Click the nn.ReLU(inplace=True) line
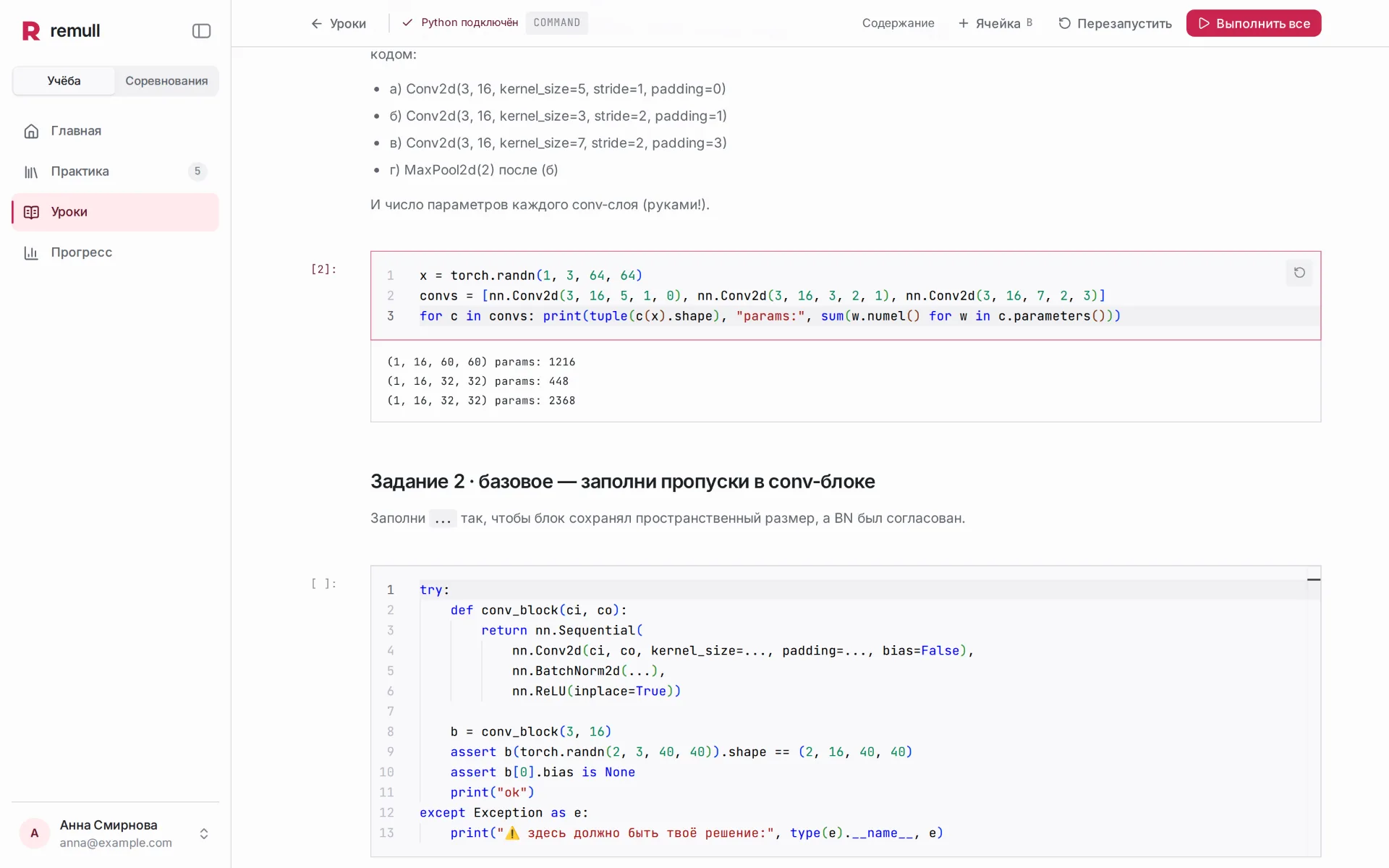The width and height of the screenshot is (1389, 868). [596, 691]
